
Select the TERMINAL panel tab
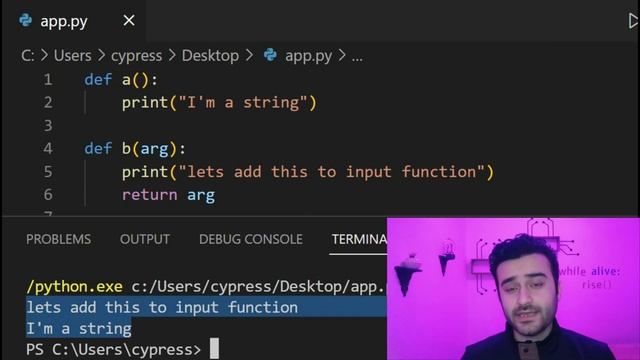[x=359, y=239]
